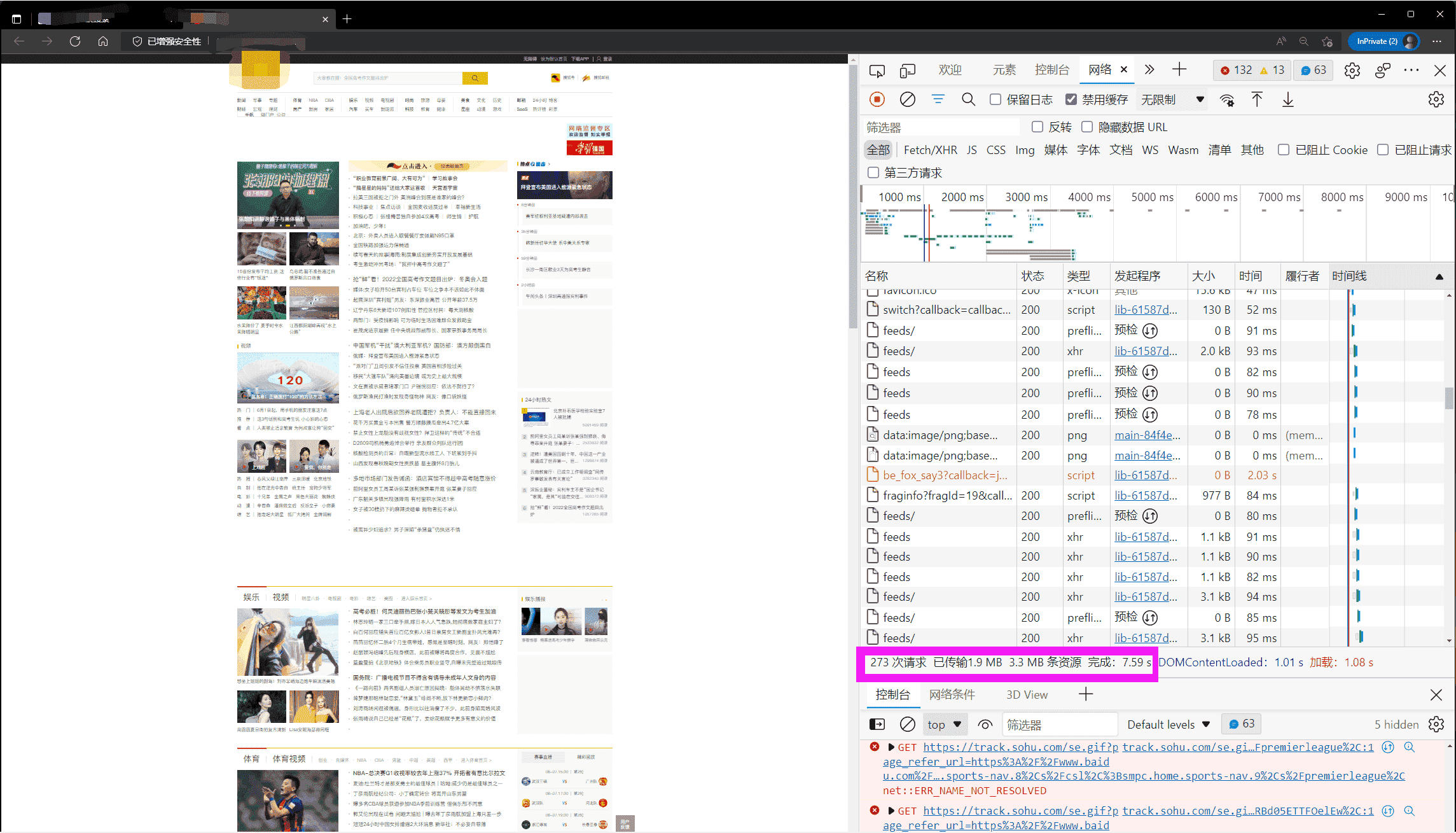Open network search panel
The width and height of the screenshot is (1456, 833).
click(x=969, y=99)
